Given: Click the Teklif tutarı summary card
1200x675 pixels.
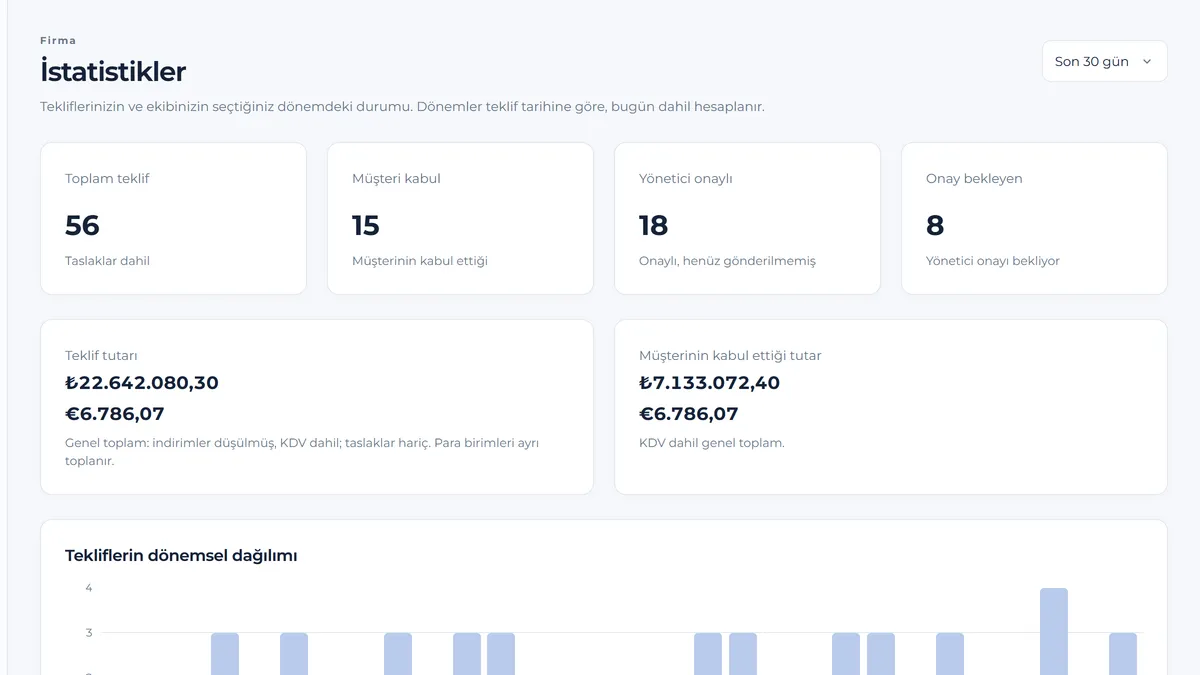Looking at the screenshot, I should pos(317,407).
